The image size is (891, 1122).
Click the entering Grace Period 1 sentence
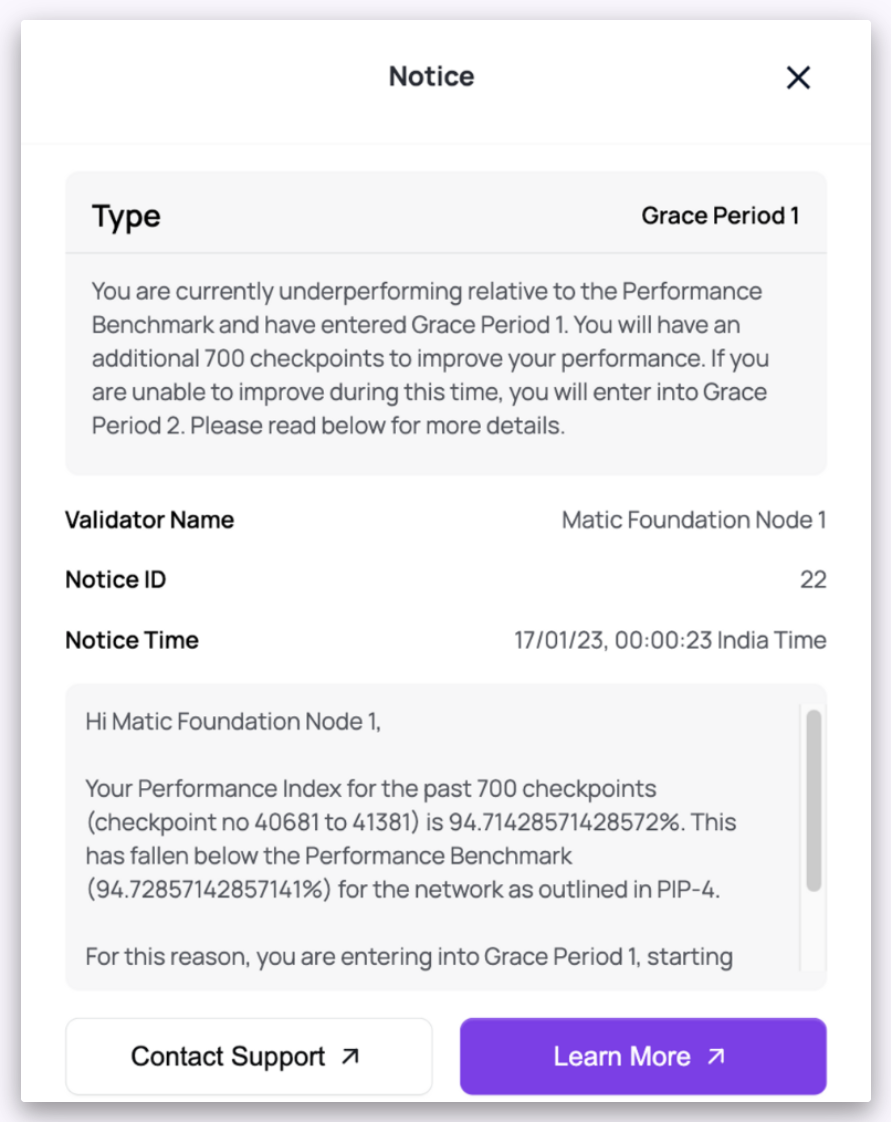click(408, 957)
